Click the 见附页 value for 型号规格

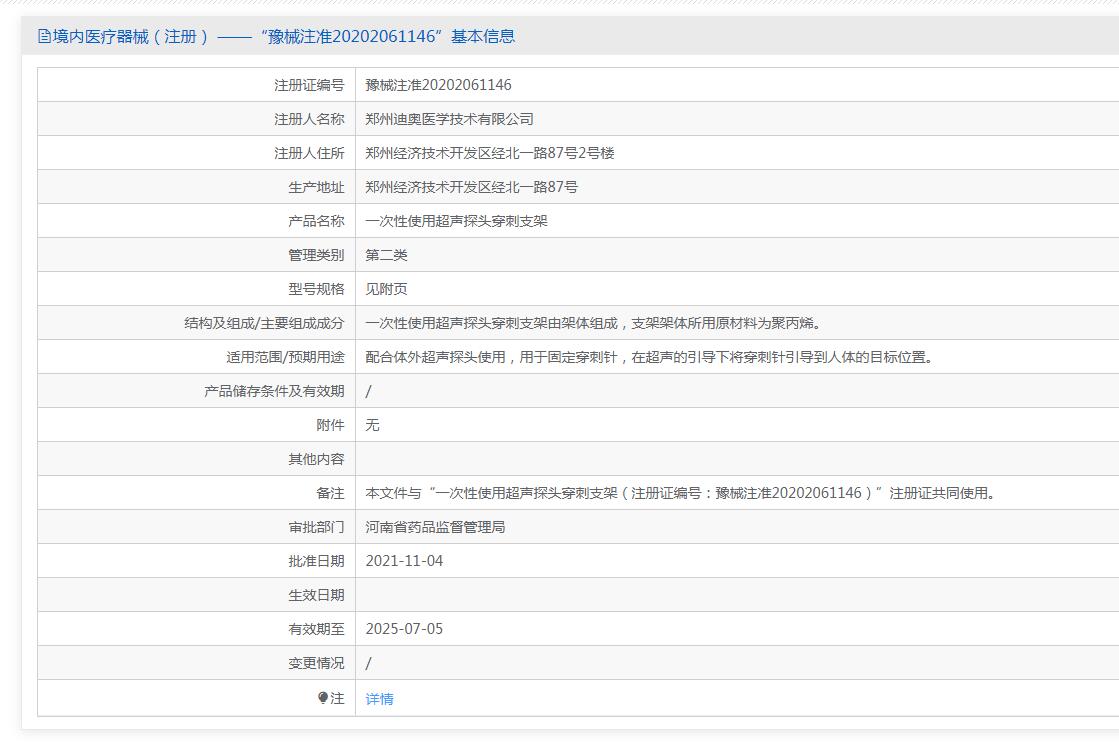tap(386, 289)
